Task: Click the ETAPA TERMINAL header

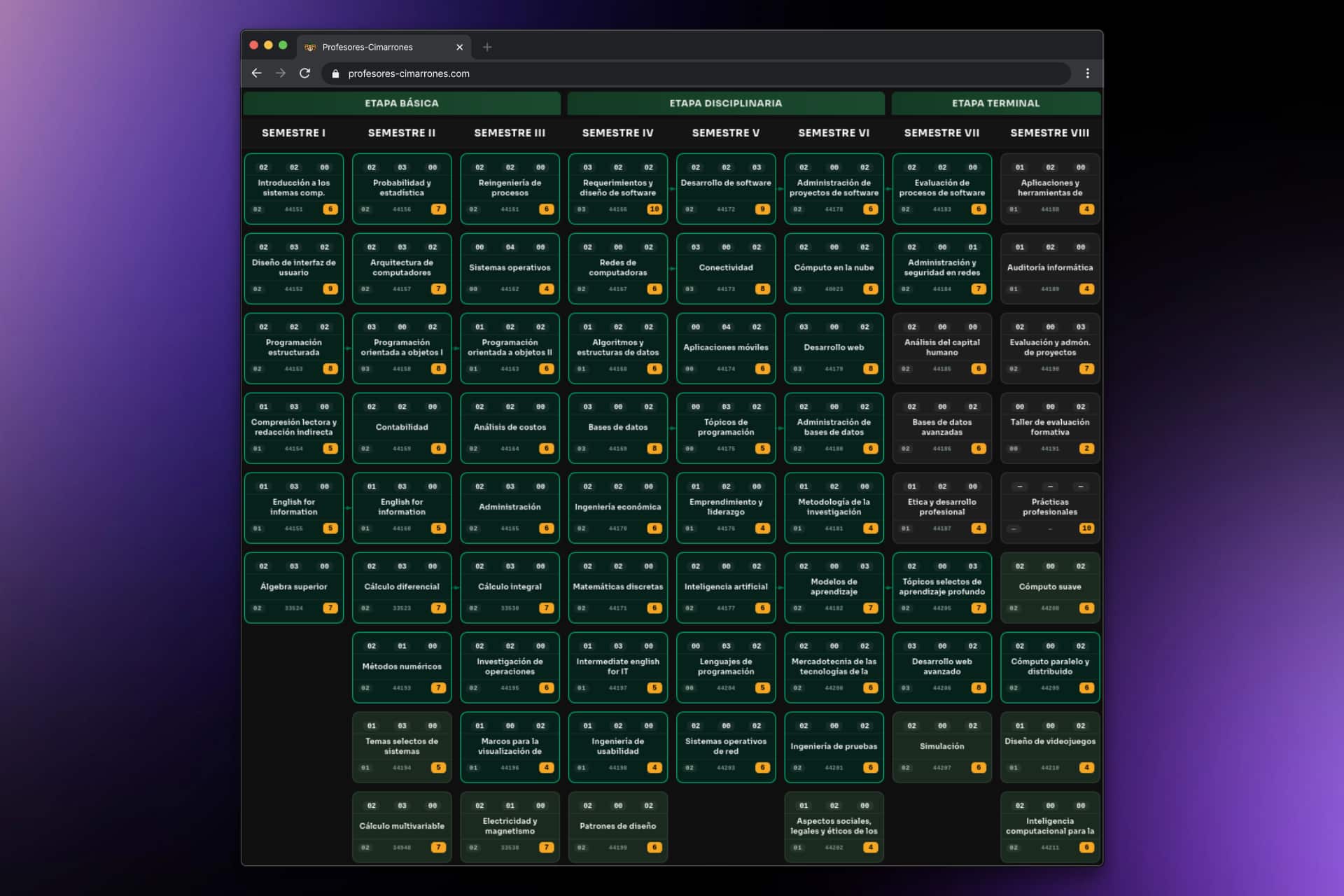Action: click(x=995, y=103)
